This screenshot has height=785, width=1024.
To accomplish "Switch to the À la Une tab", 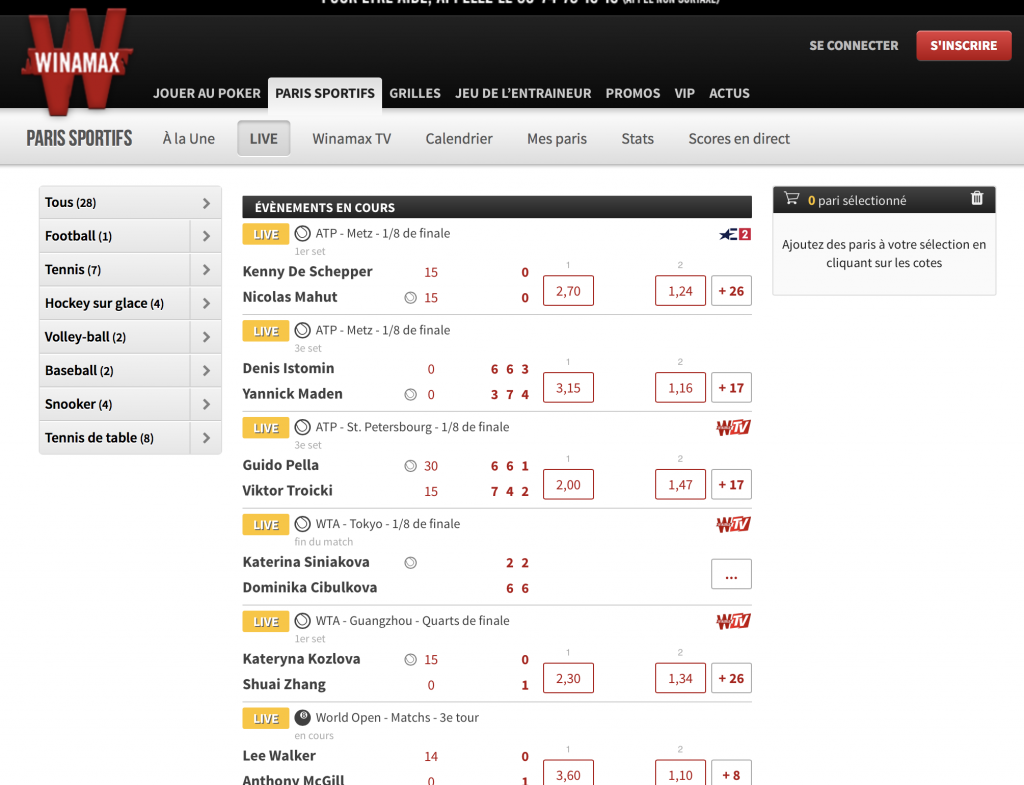I will pyautogui.click(x=189, y=138).
